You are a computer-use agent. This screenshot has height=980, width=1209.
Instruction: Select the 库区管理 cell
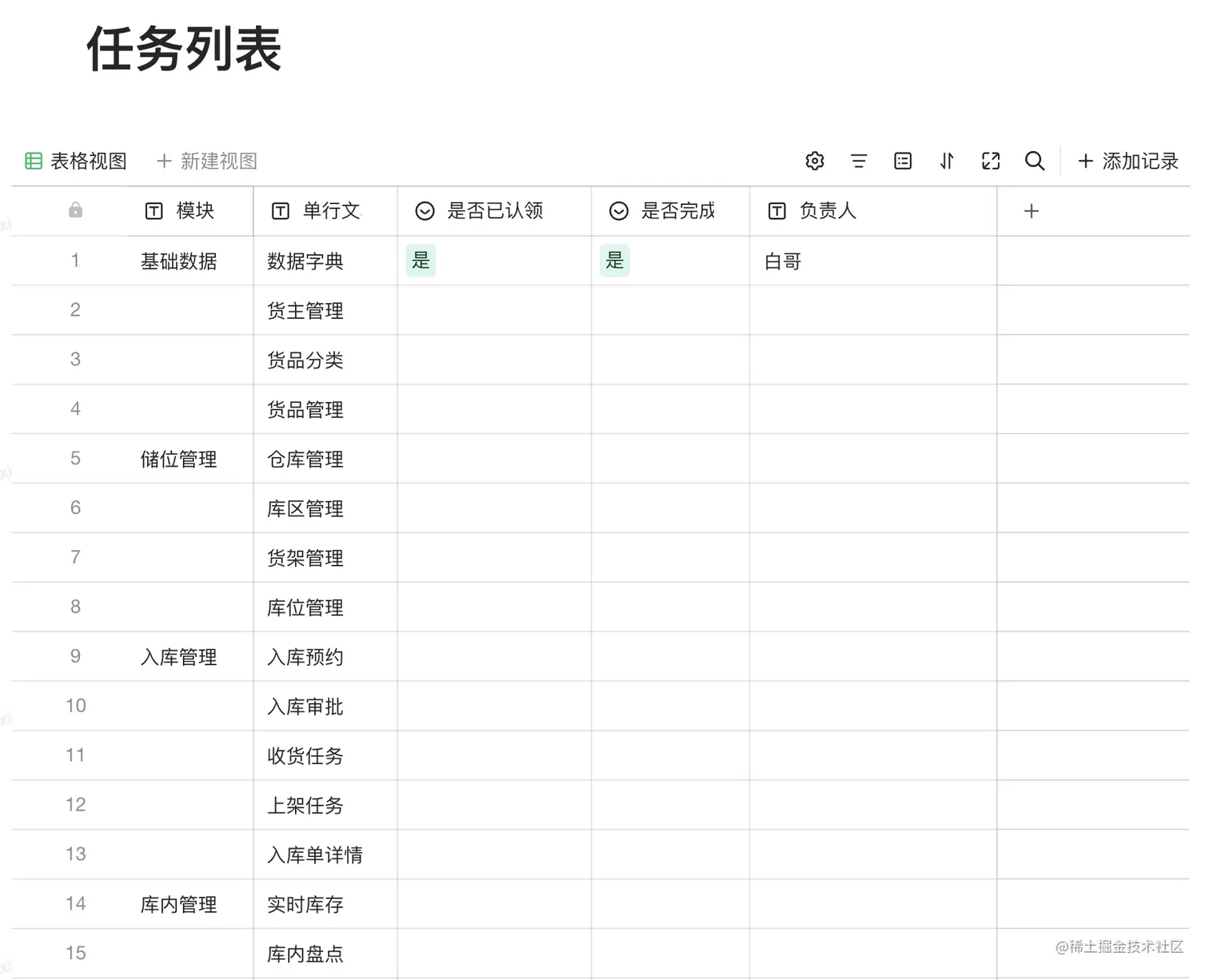point(325,508)
